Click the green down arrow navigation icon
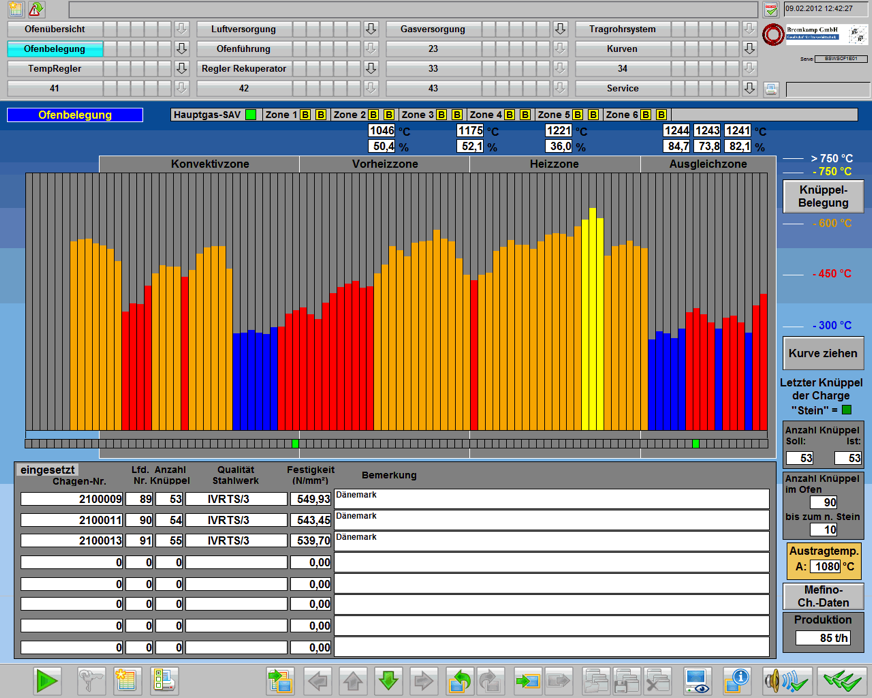 tap(388, 681)
